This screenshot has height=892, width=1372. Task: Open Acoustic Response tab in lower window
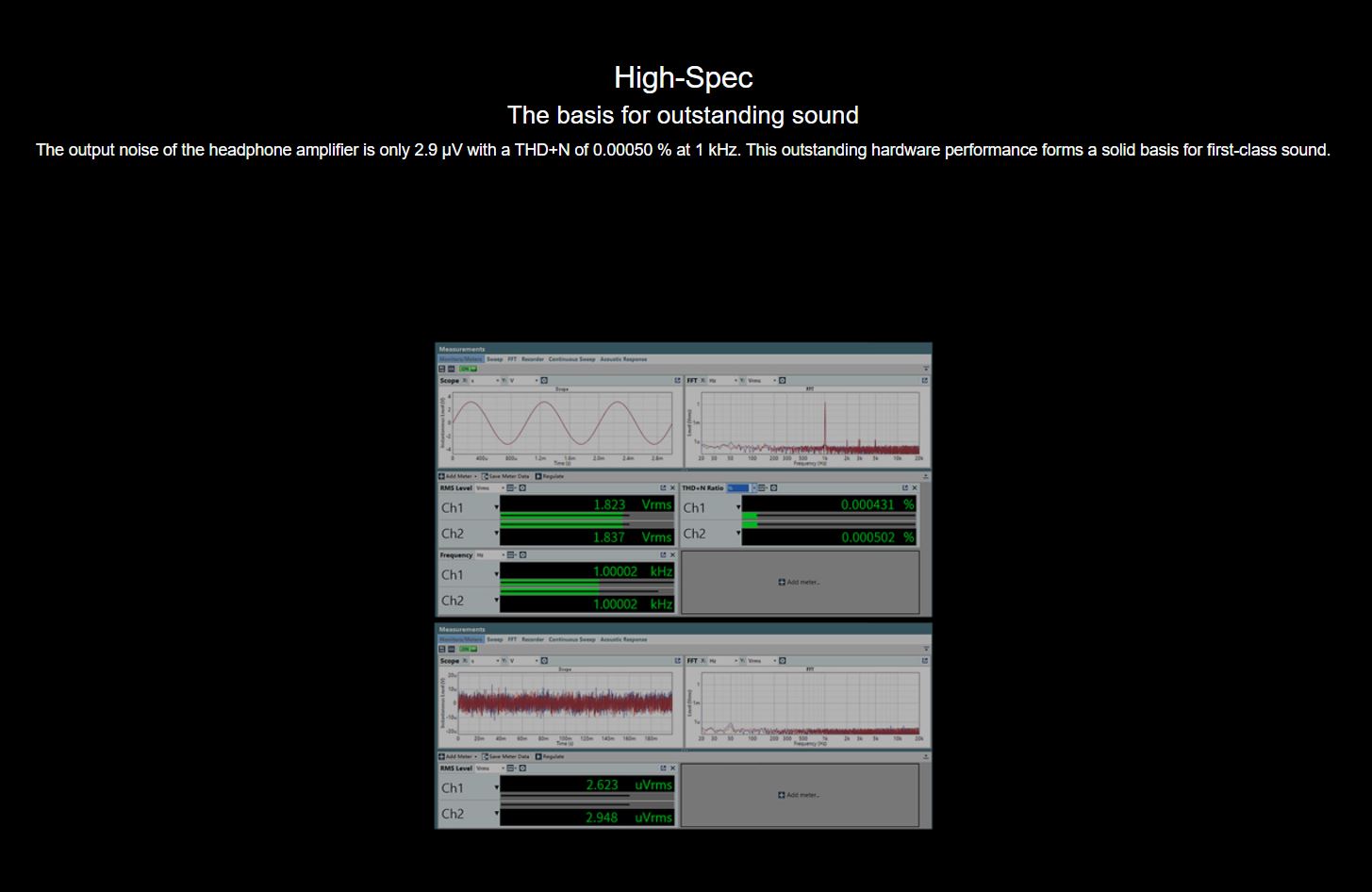[623, 639]
